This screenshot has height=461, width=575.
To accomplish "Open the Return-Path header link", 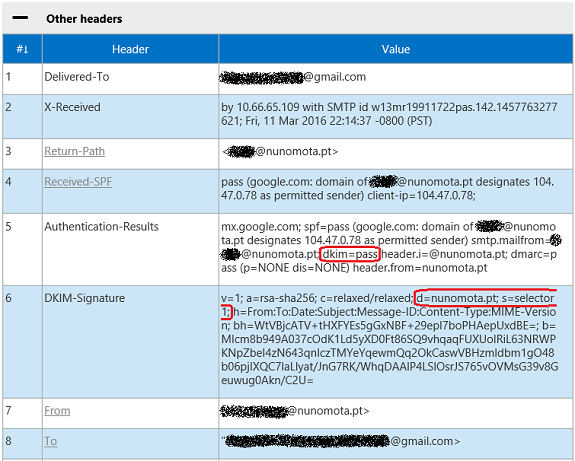I will 74,151.
